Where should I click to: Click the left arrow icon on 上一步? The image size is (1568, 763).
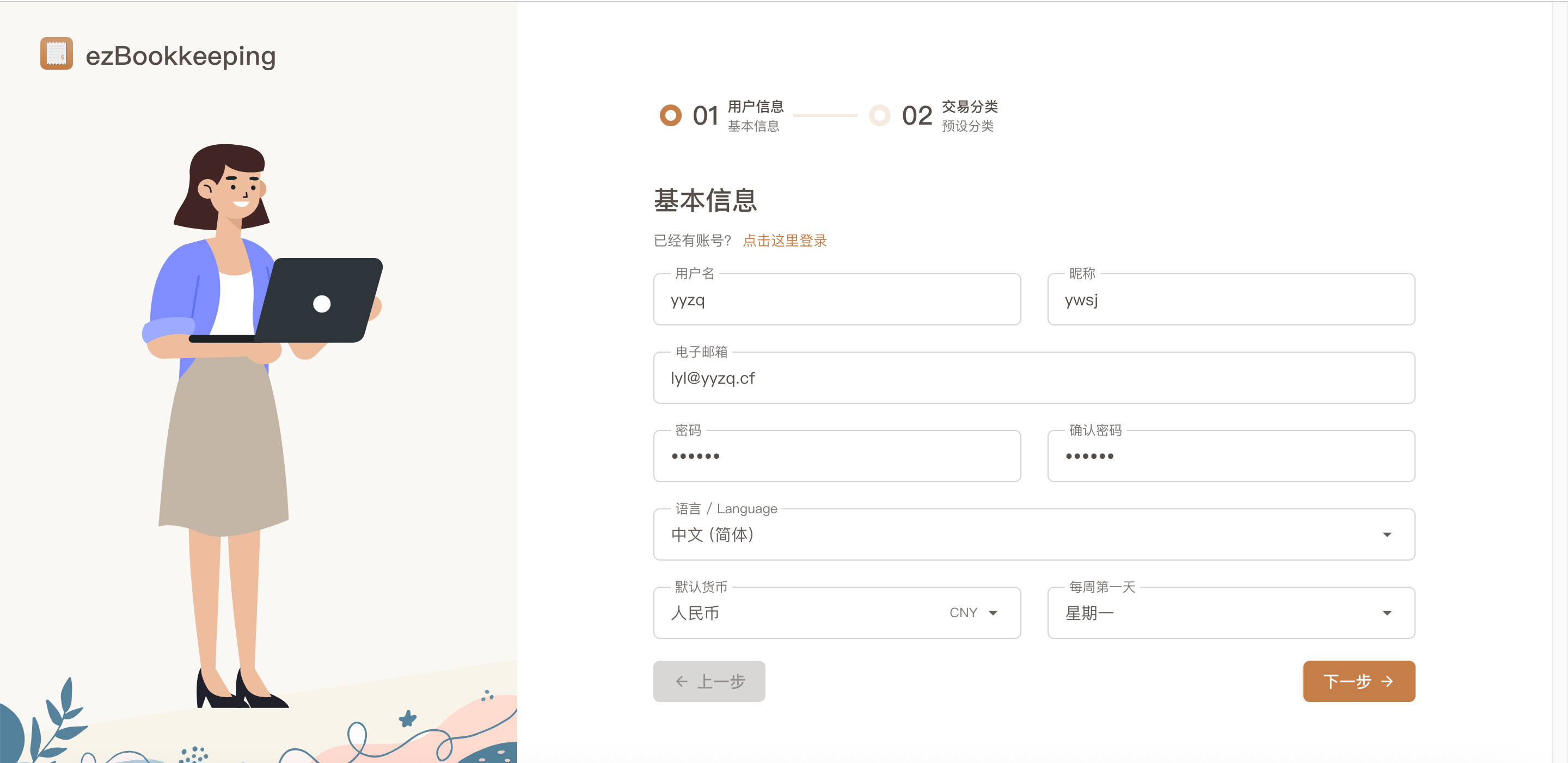[681, 681]
